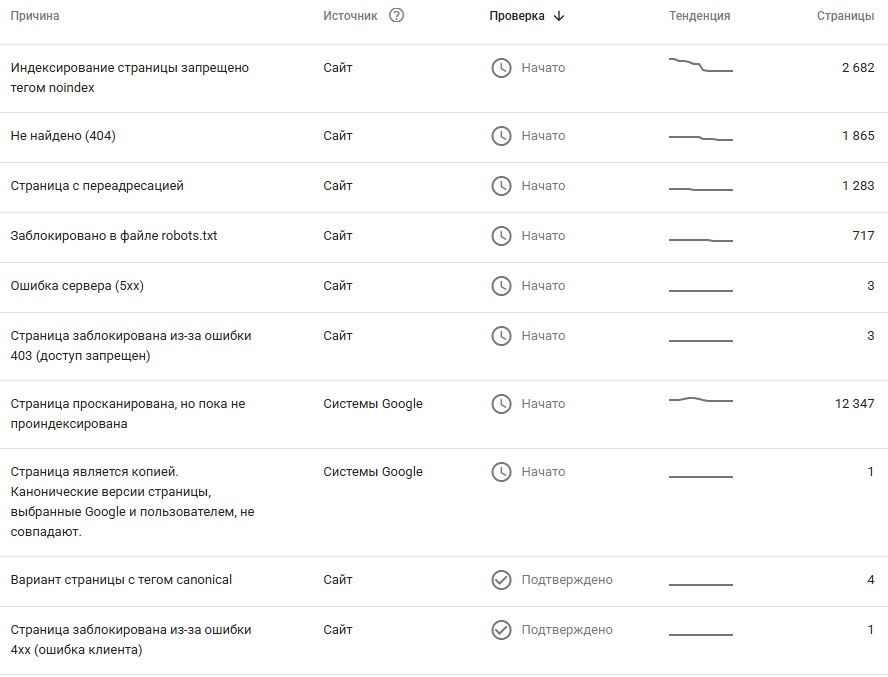The image size is (888, 677).
Task: Sort by the Причина column header
Action: click(x=35, y=16)
